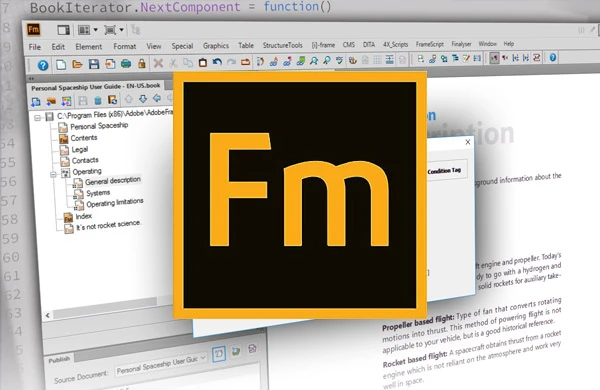Screen dimensions: 600x390
Task: Click the Import file icon next to Save
Action: point(110,64)
